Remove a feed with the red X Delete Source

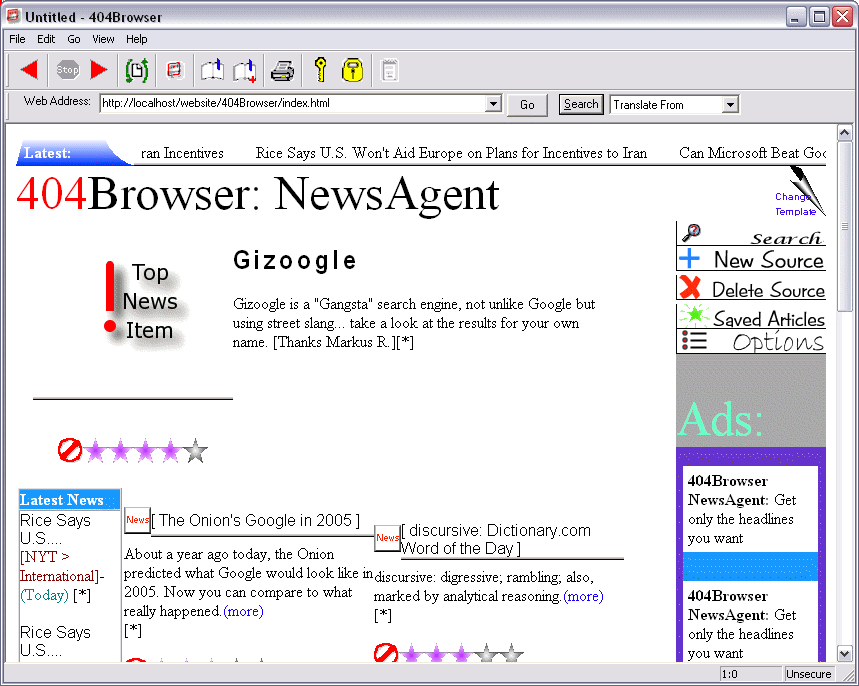tap(751, 288)
